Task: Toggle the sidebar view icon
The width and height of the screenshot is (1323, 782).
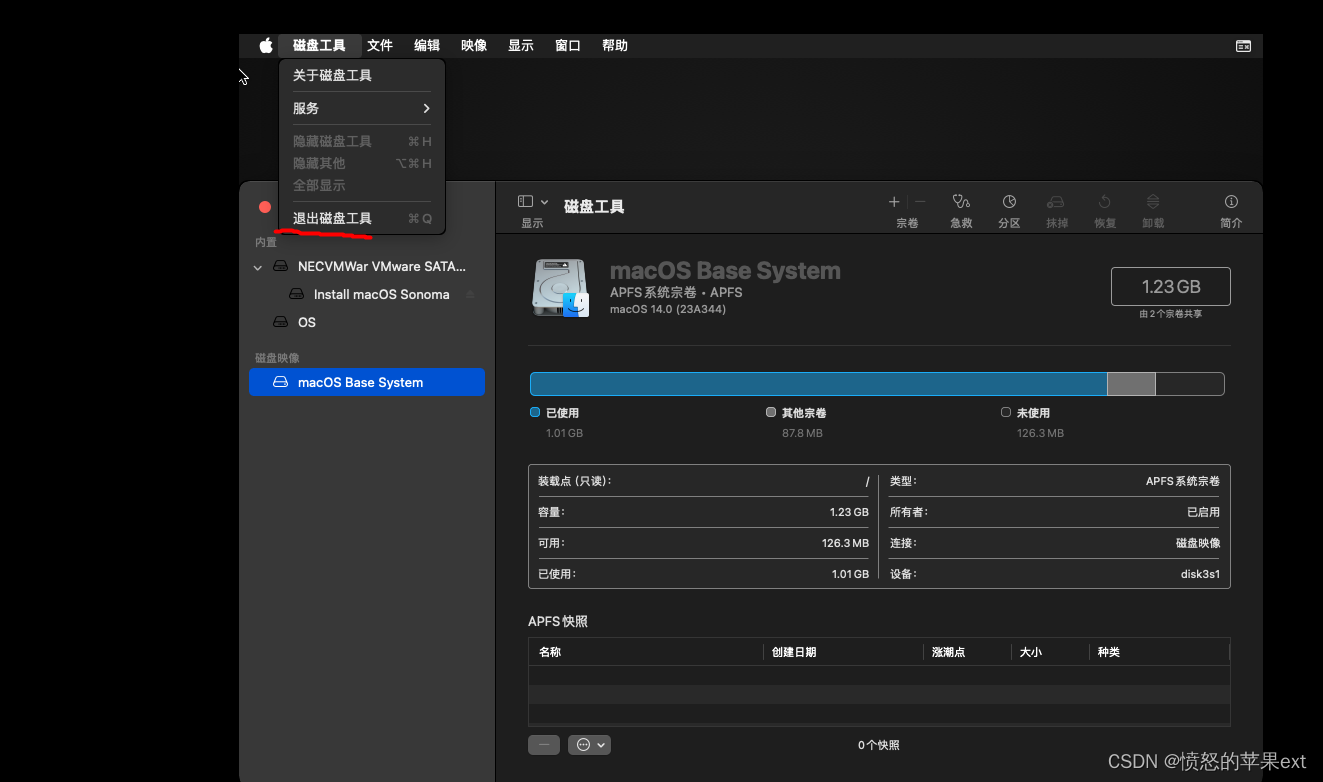Action: point(525,202)
